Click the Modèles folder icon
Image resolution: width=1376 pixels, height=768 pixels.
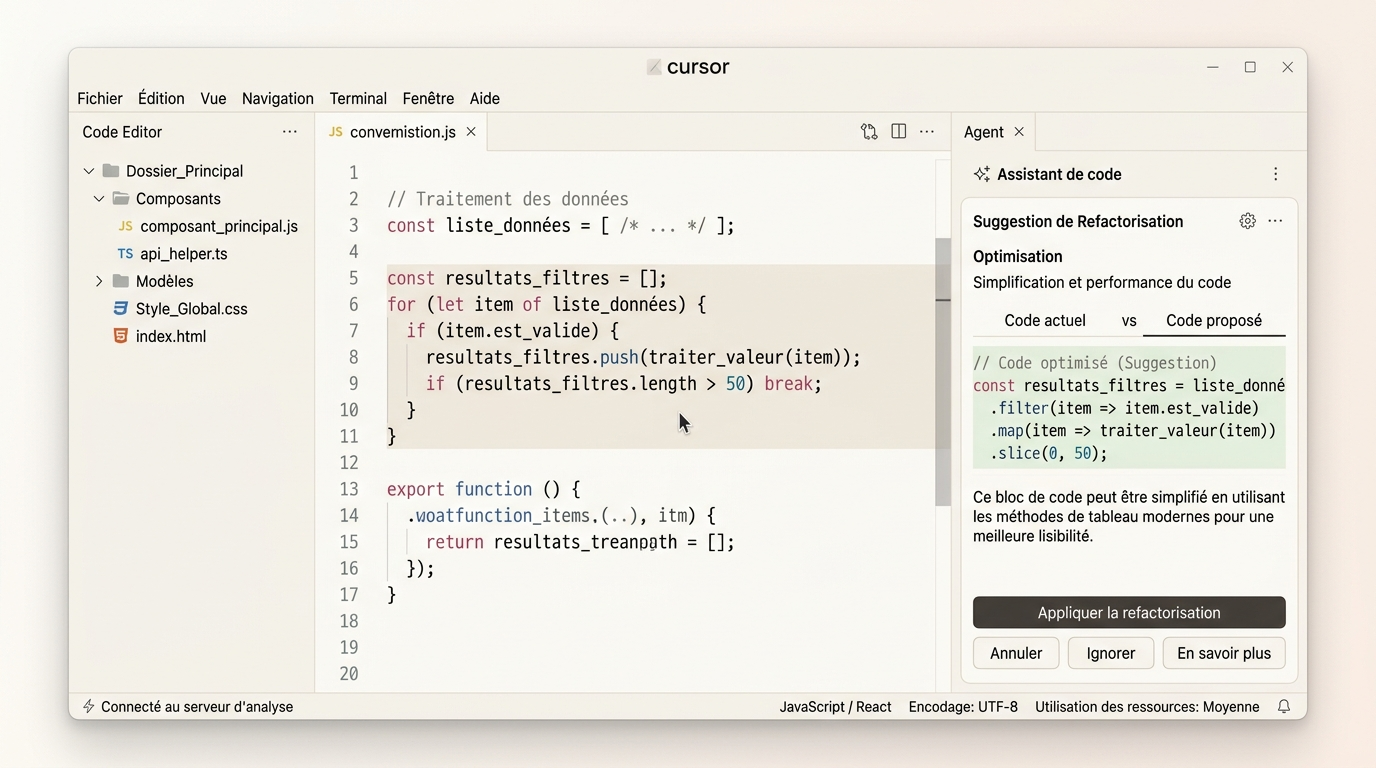tap(121, 281)
